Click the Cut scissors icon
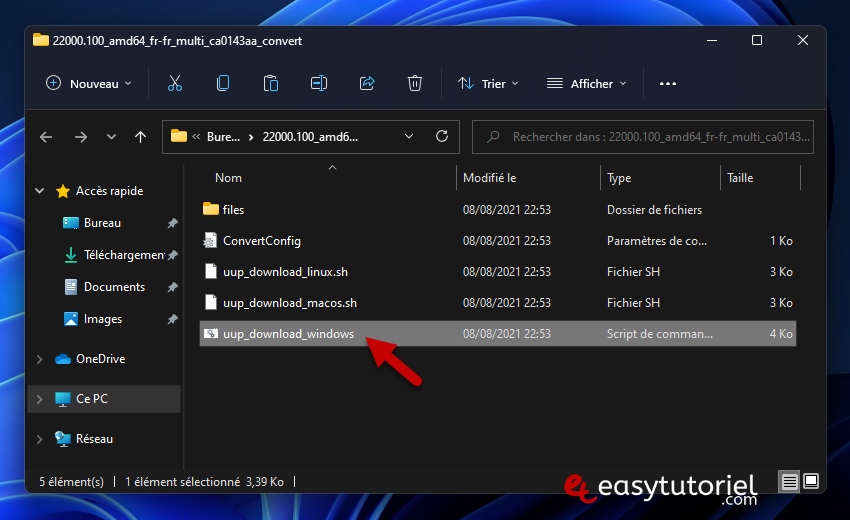850x520 pixels. 175,84
